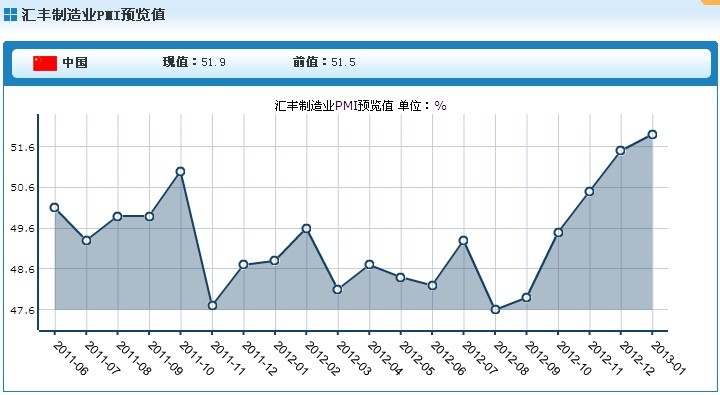This screenshot has height=395, width=720.
Task: Select the 2011-06 data point
Action: click(54, 208)
